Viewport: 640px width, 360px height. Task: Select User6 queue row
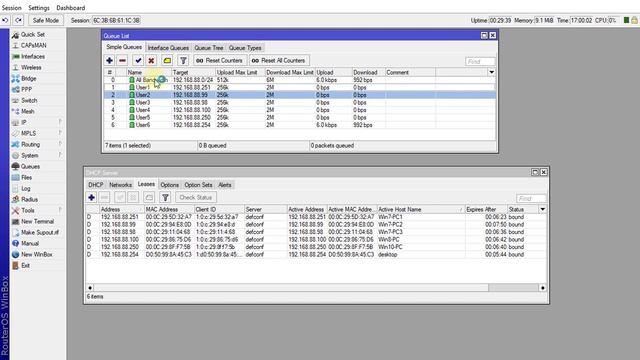pyautogui.click(x=300, y=125)
